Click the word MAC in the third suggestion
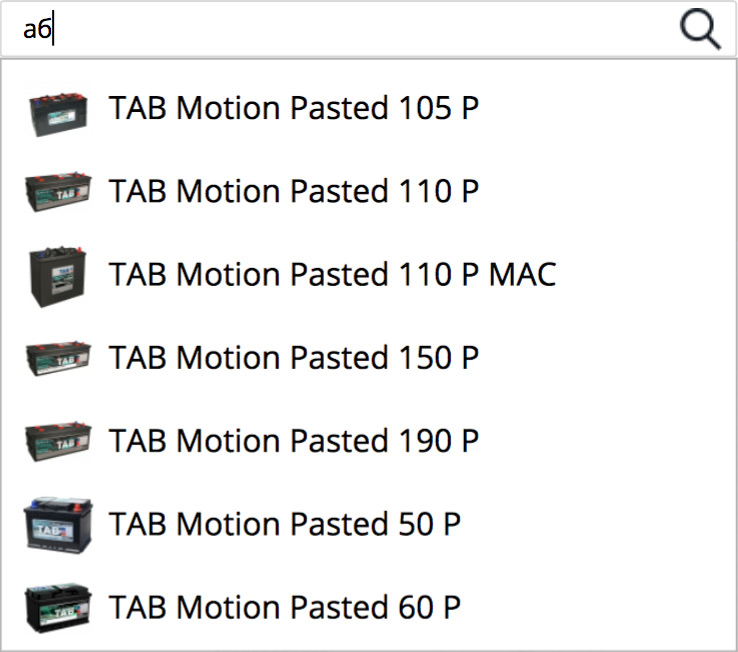This screenshot has width=738, height=652. coord(523,274)
